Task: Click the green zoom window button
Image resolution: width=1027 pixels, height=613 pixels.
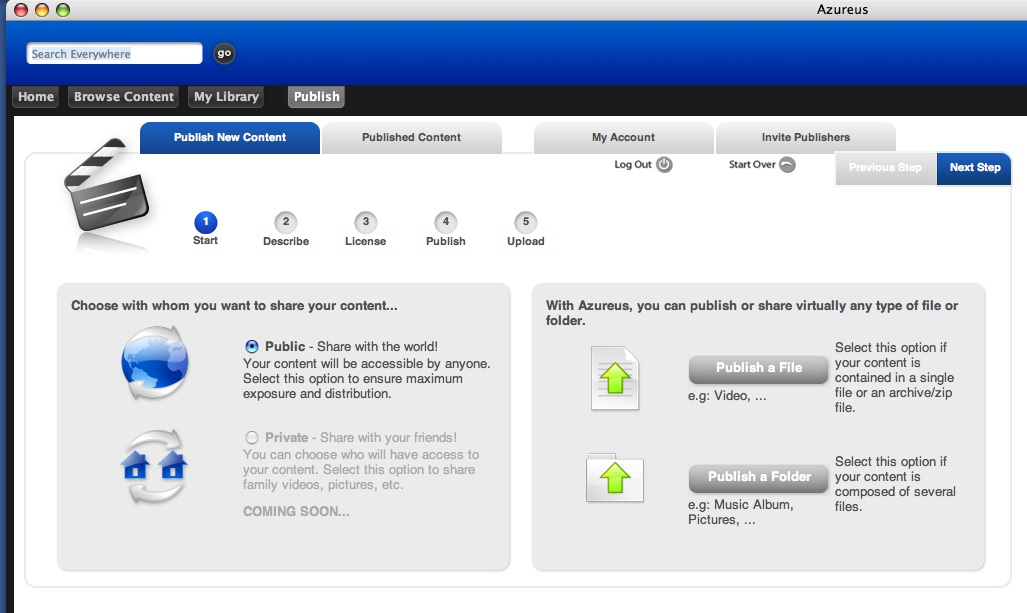Action: coord(63,10)
